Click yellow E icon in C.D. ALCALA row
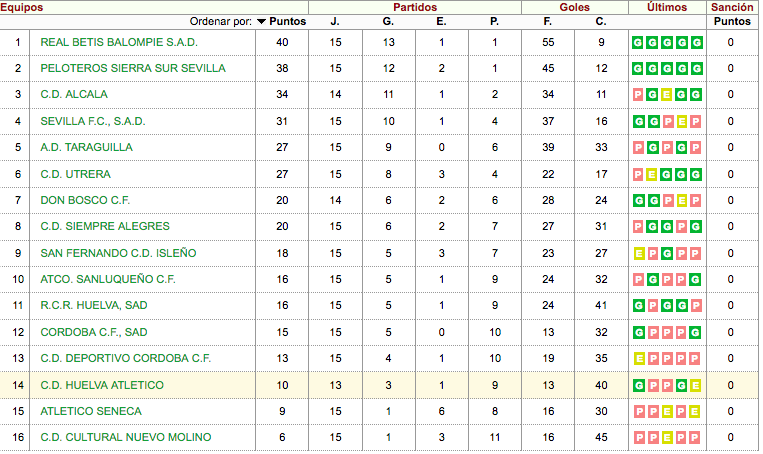 (x=667, y=94)
